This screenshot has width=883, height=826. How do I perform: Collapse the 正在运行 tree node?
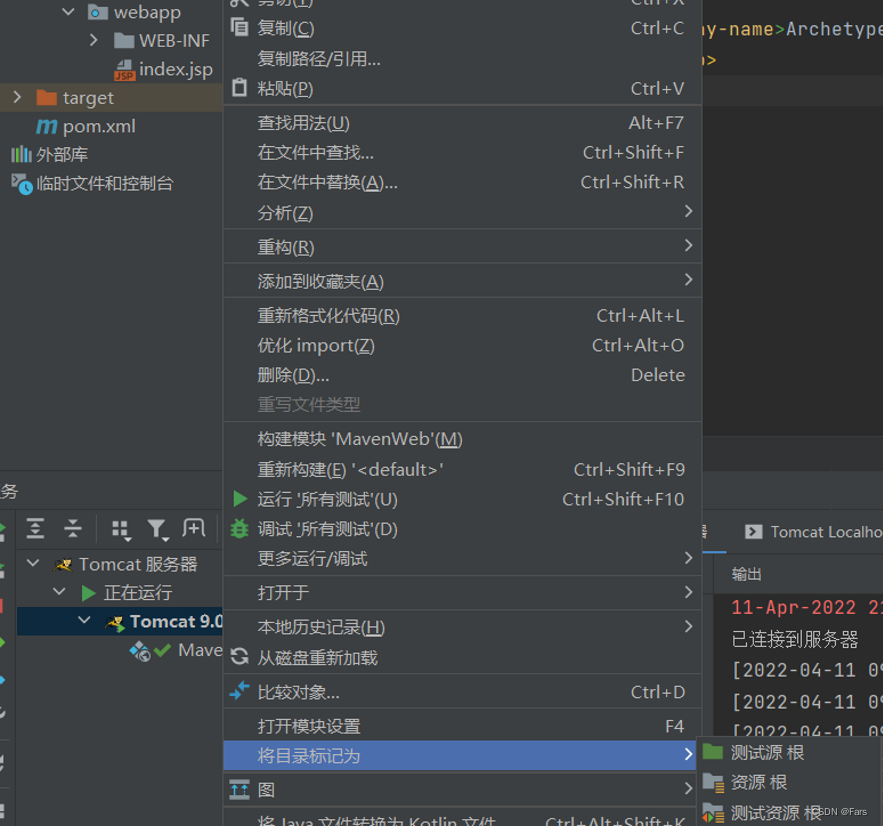point(59,591)
